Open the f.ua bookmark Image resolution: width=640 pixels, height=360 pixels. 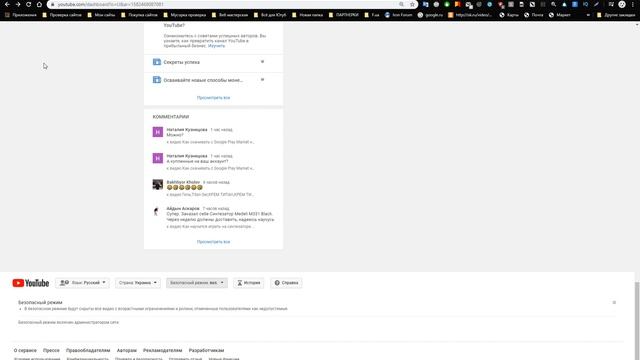pyautogui.click(x=372, y=15)
